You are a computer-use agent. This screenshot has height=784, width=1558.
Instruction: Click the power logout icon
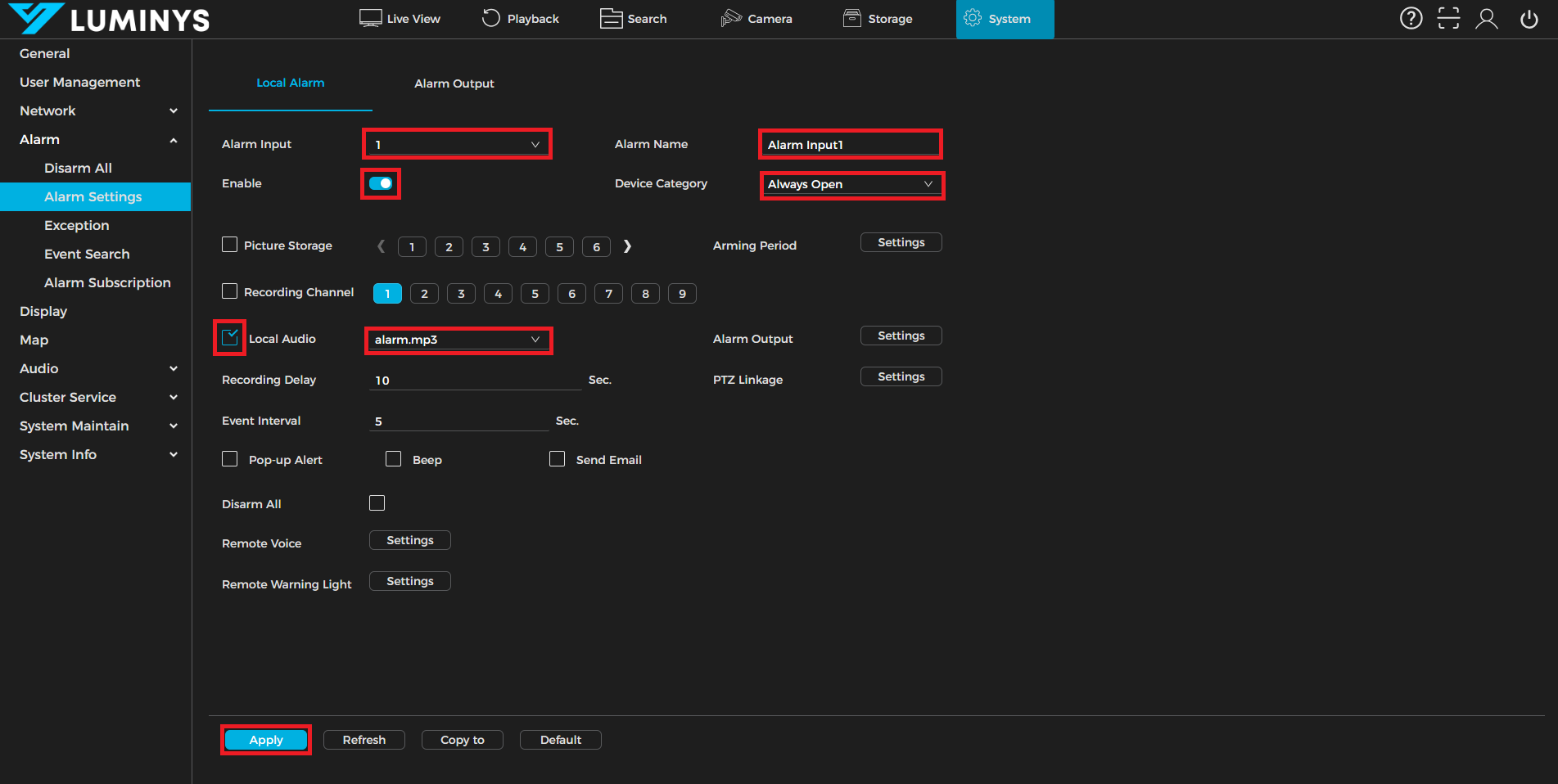point(1529,18)
